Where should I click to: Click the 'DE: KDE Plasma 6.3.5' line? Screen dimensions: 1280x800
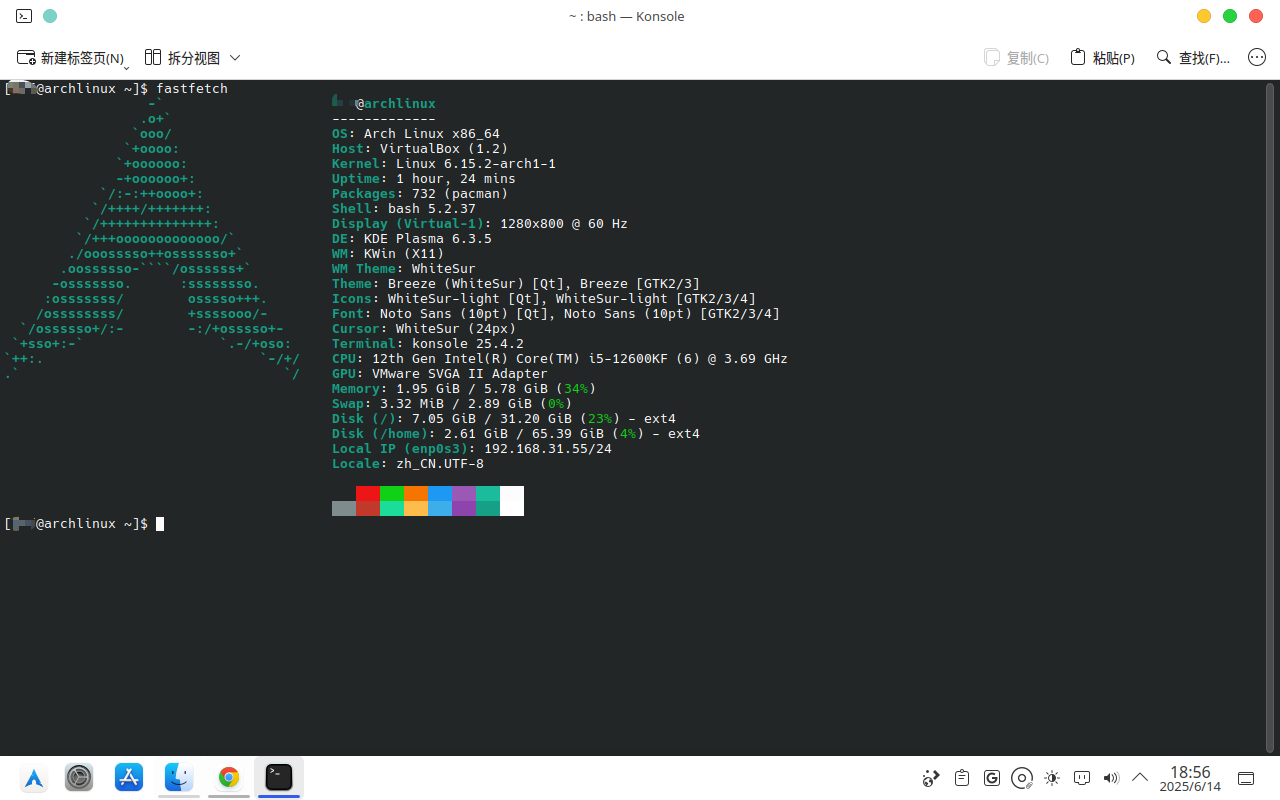pos(412,238)
